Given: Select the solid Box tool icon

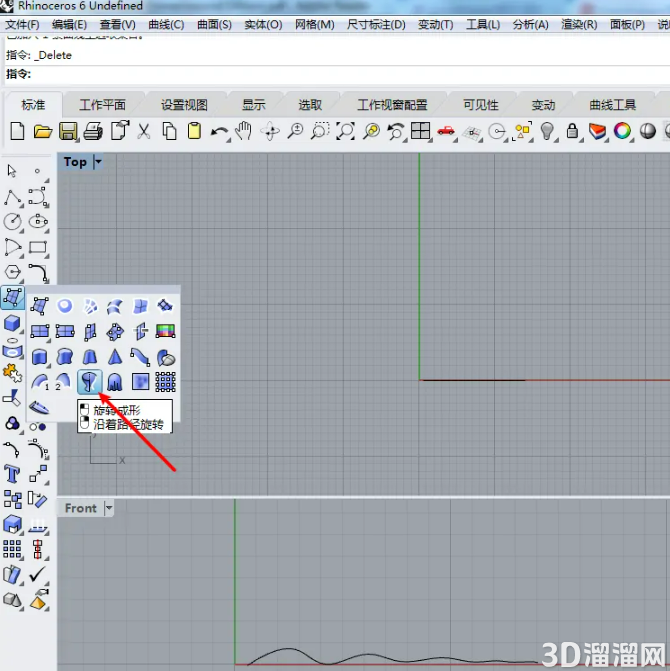Looking at the screenshot, I should point(12,323).
